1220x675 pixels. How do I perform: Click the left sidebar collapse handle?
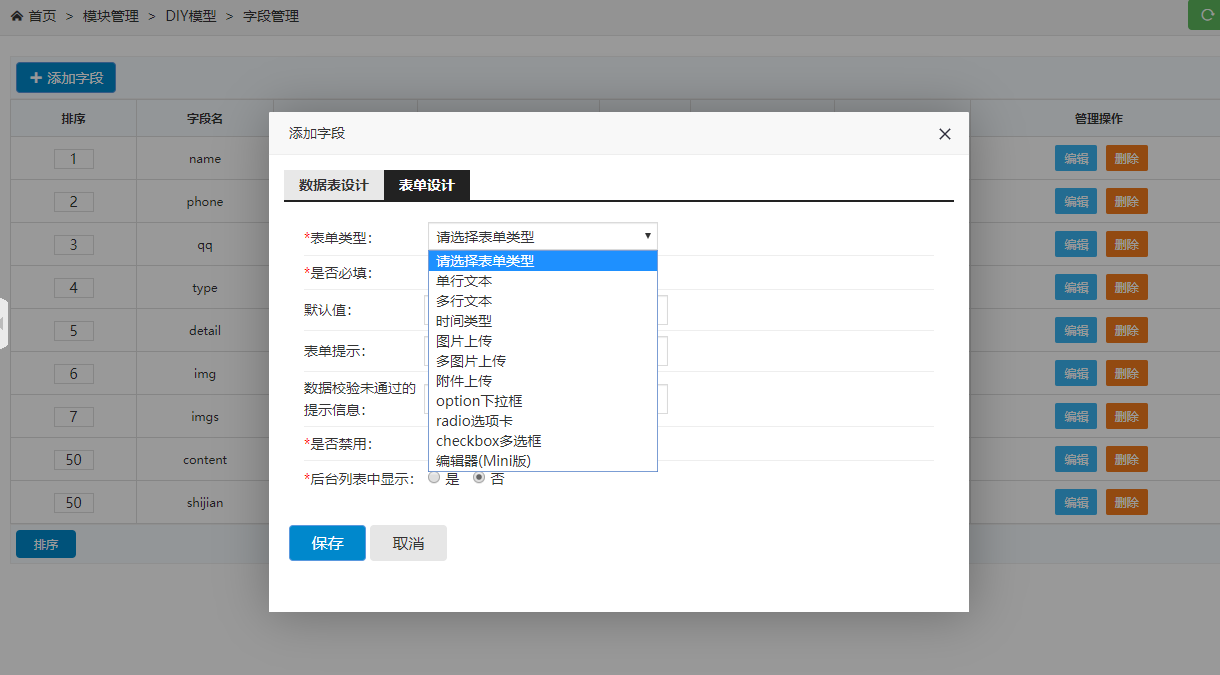(4, 323)
